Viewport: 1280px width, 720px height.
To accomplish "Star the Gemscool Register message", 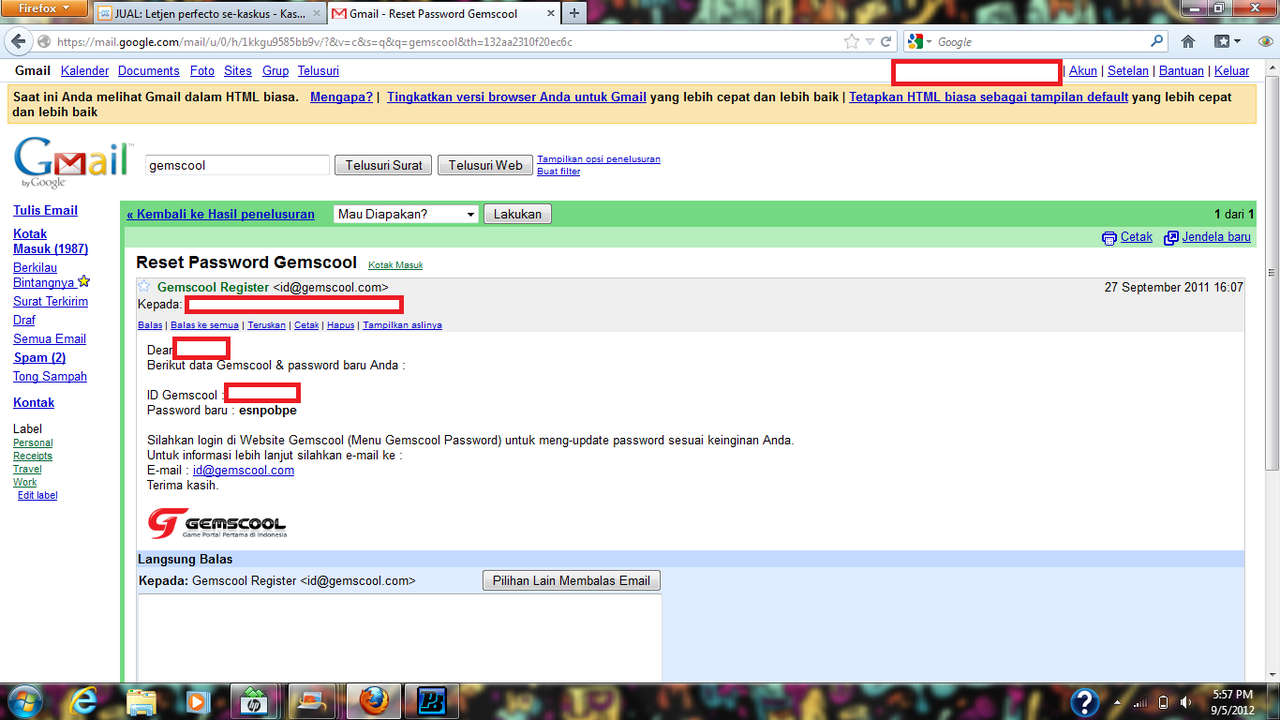I will coord(144,287).
